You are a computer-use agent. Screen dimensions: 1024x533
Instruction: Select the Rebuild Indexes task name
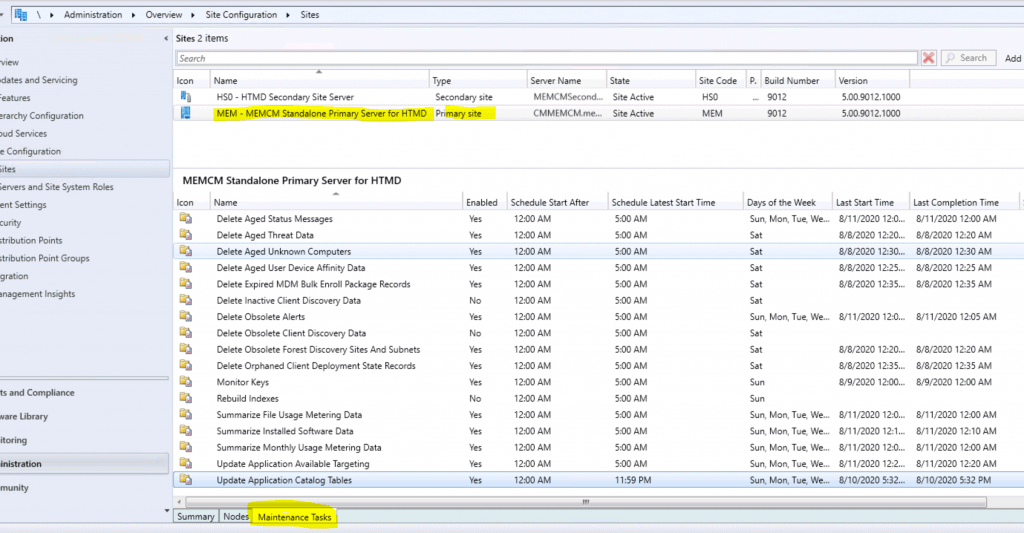[248, 398]
